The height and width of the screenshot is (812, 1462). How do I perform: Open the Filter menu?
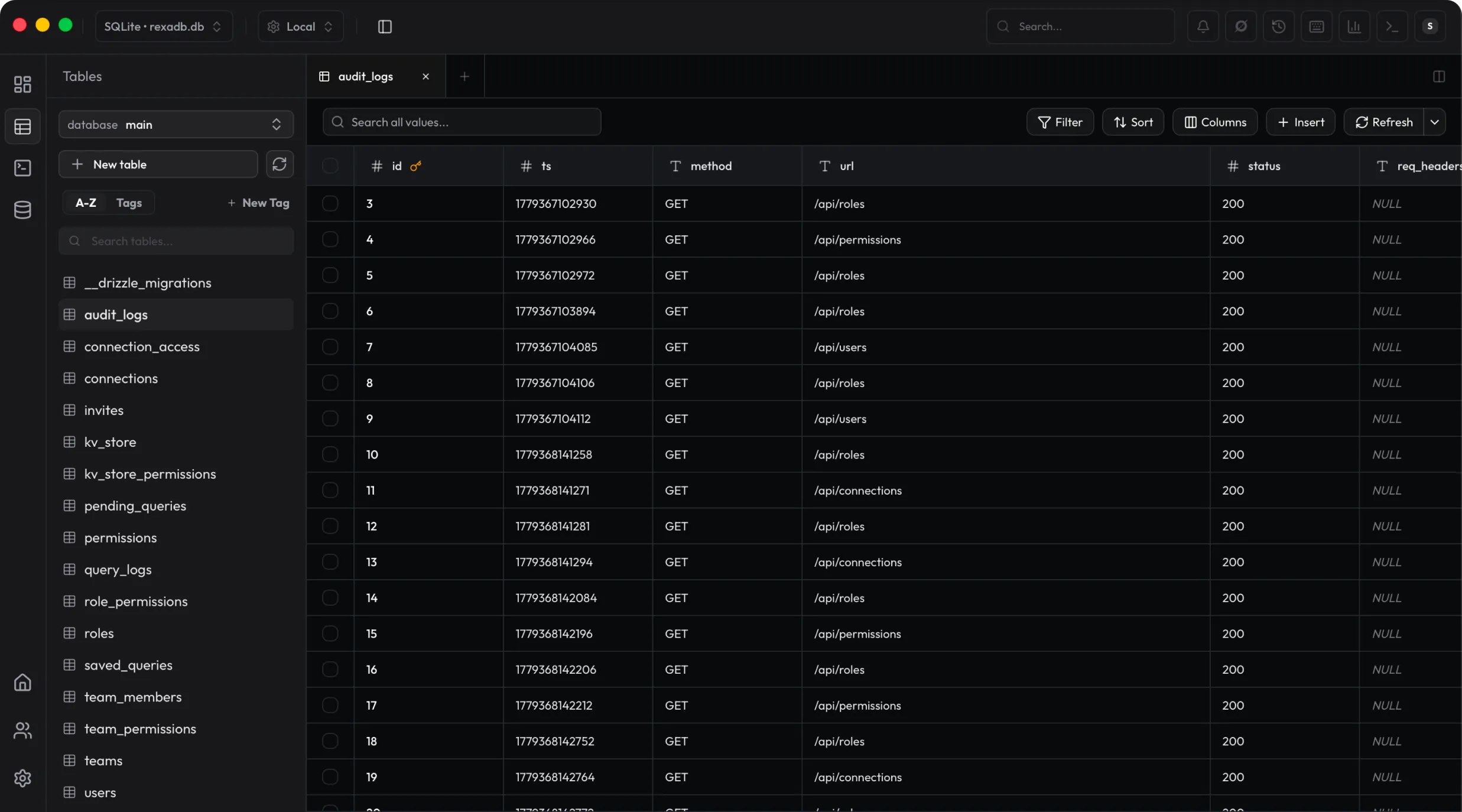click(1060, 122)
